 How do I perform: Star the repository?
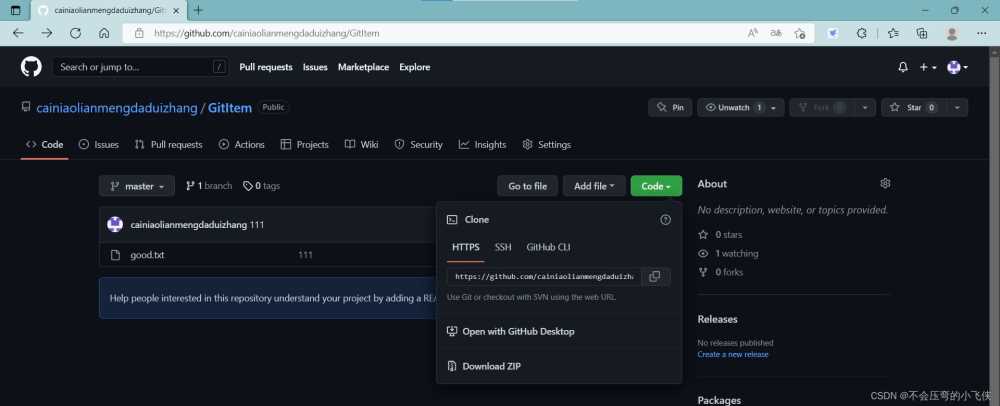tap(913, 108)
